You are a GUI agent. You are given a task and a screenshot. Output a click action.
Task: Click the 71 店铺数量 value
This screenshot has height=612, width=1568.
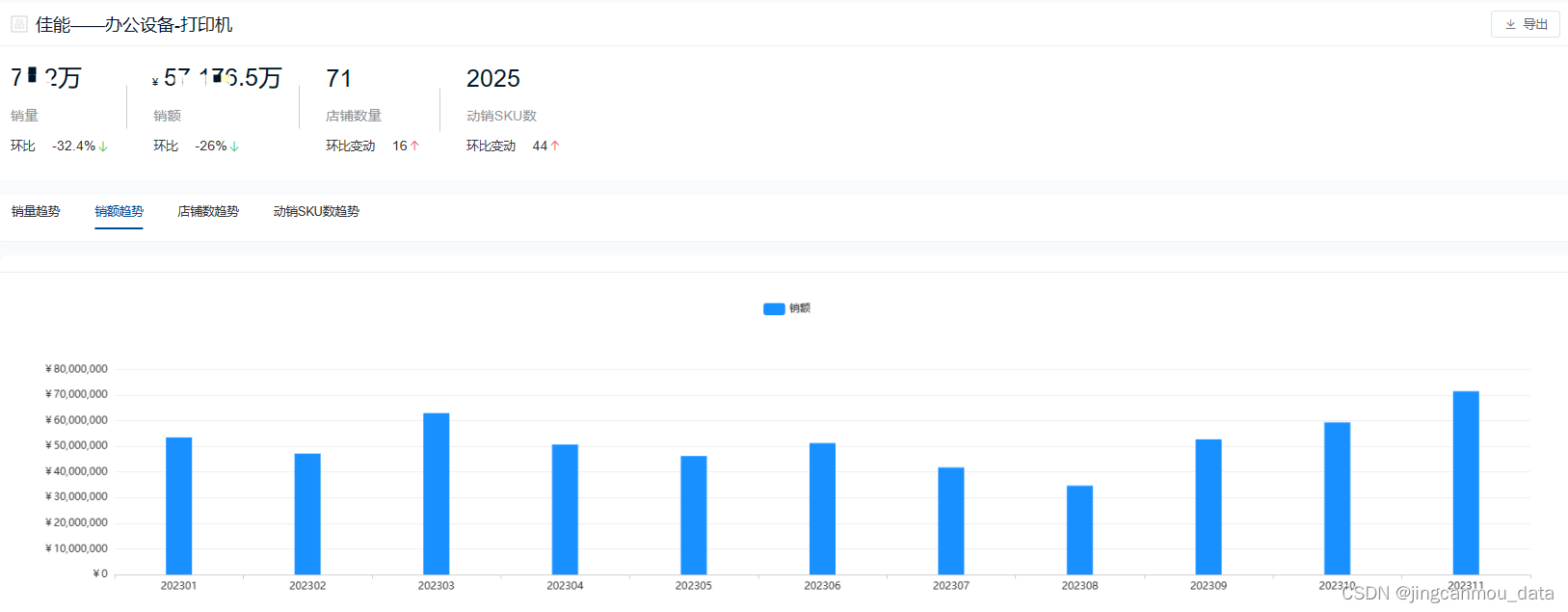[338, 78]
